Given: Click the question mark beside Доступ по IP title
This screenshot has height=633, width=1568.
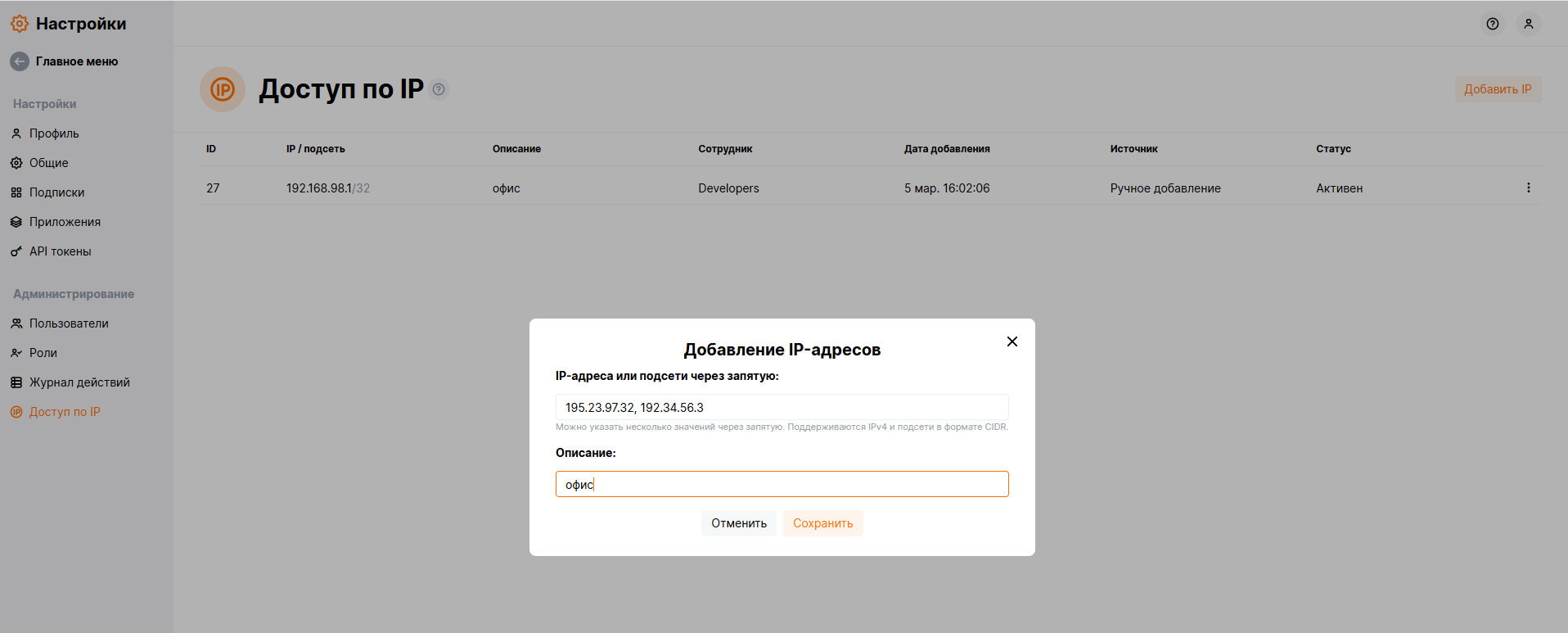Looking at the screenshot, I should (x=439, y=89).
